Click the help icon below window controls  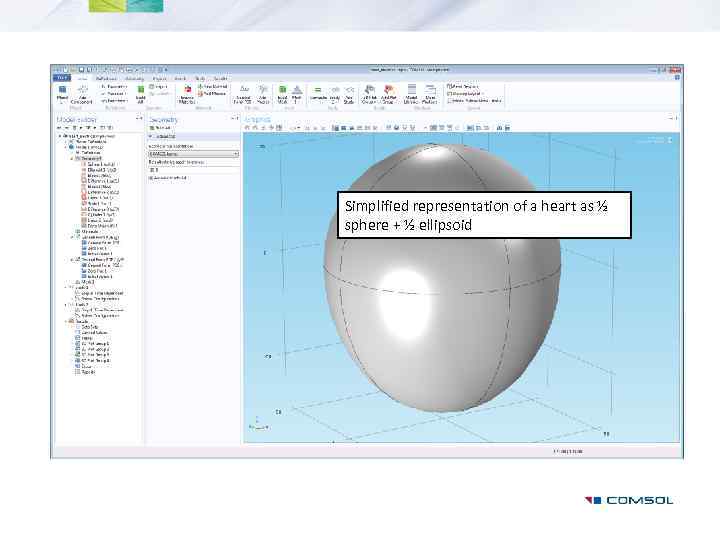677,78
